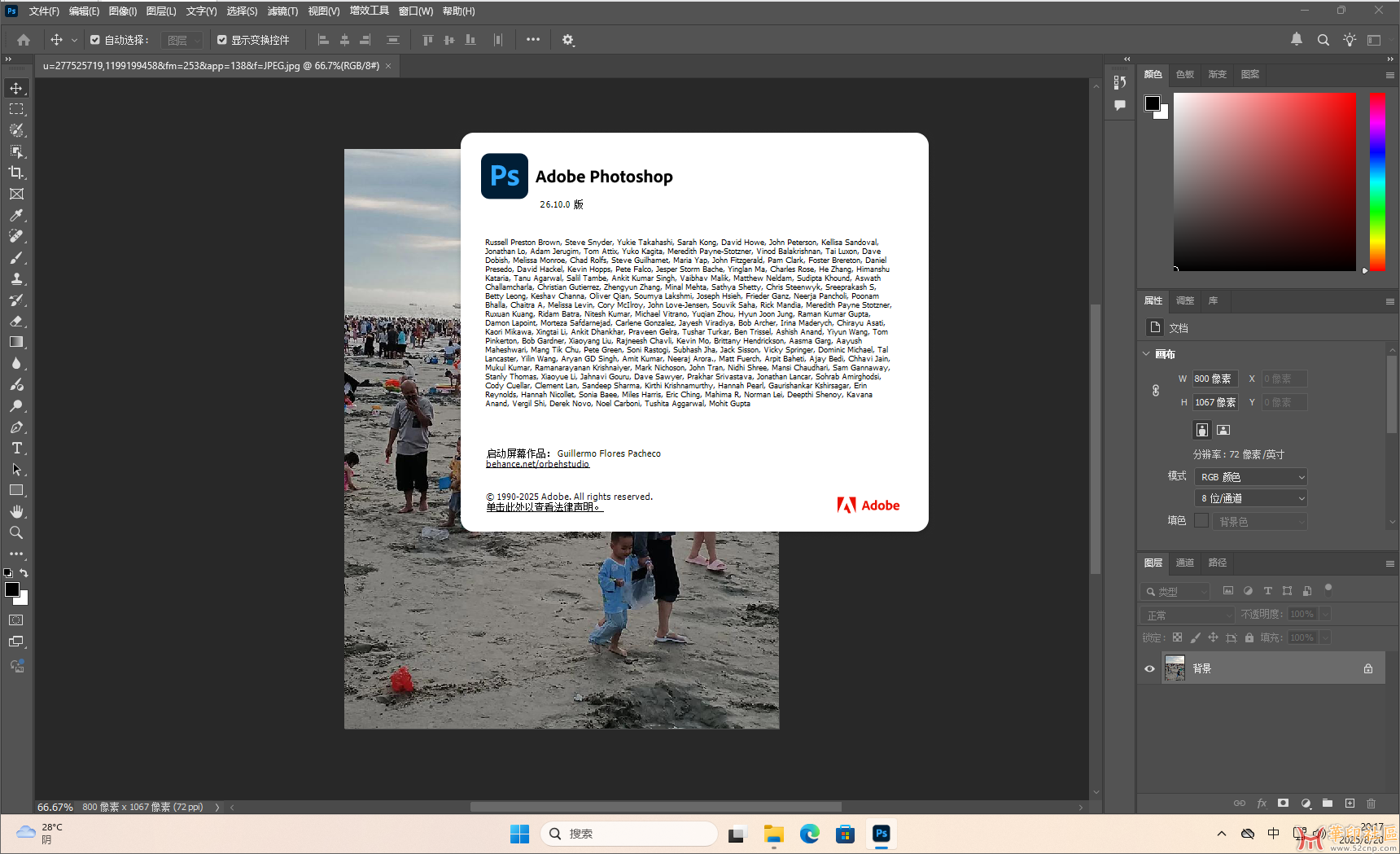
Task: Switch to the Swatches tab
Action: click(1185, 74)
